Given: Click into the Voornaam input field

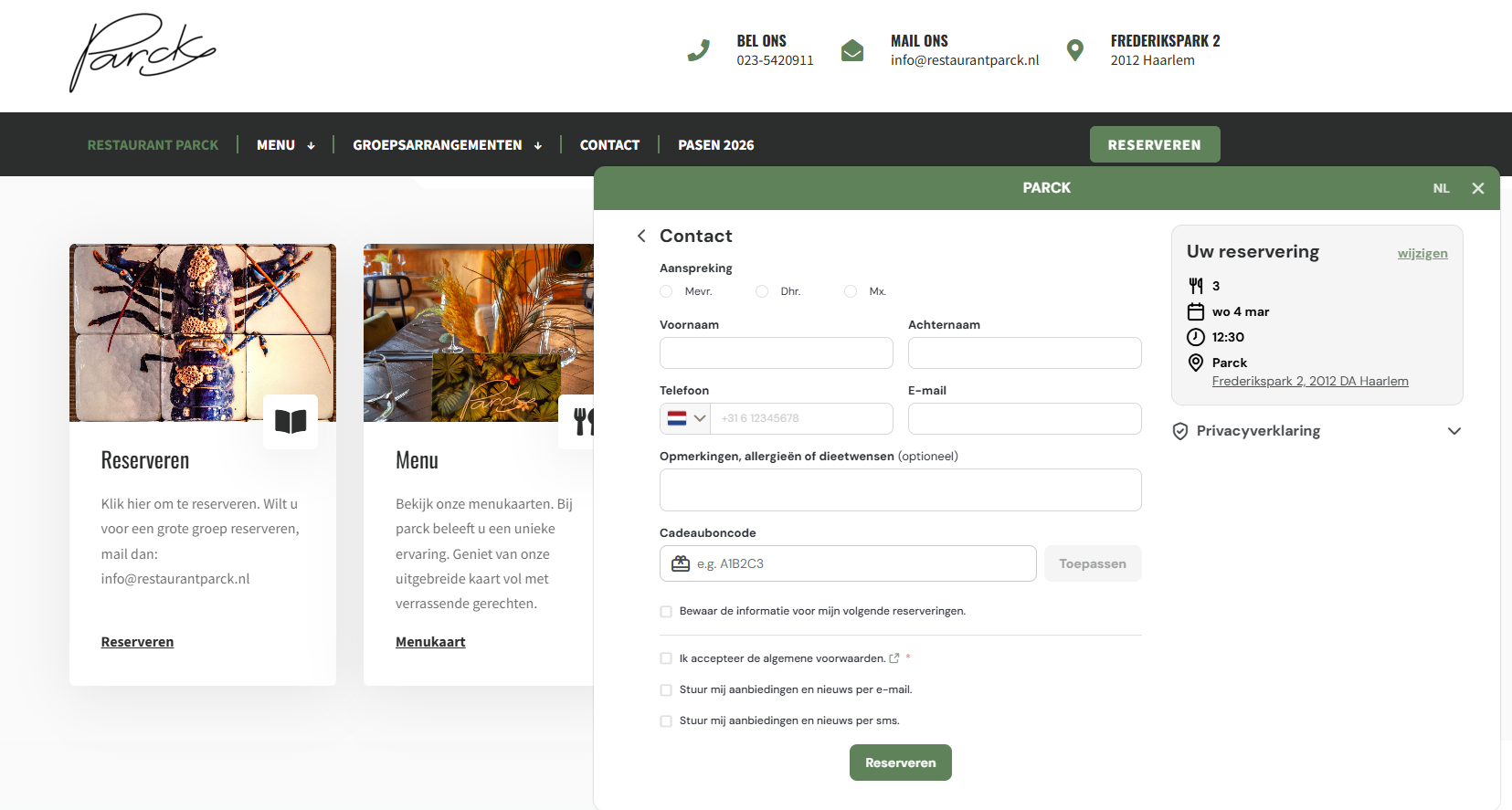Looking at the screenshot, I should click(776, 353).
